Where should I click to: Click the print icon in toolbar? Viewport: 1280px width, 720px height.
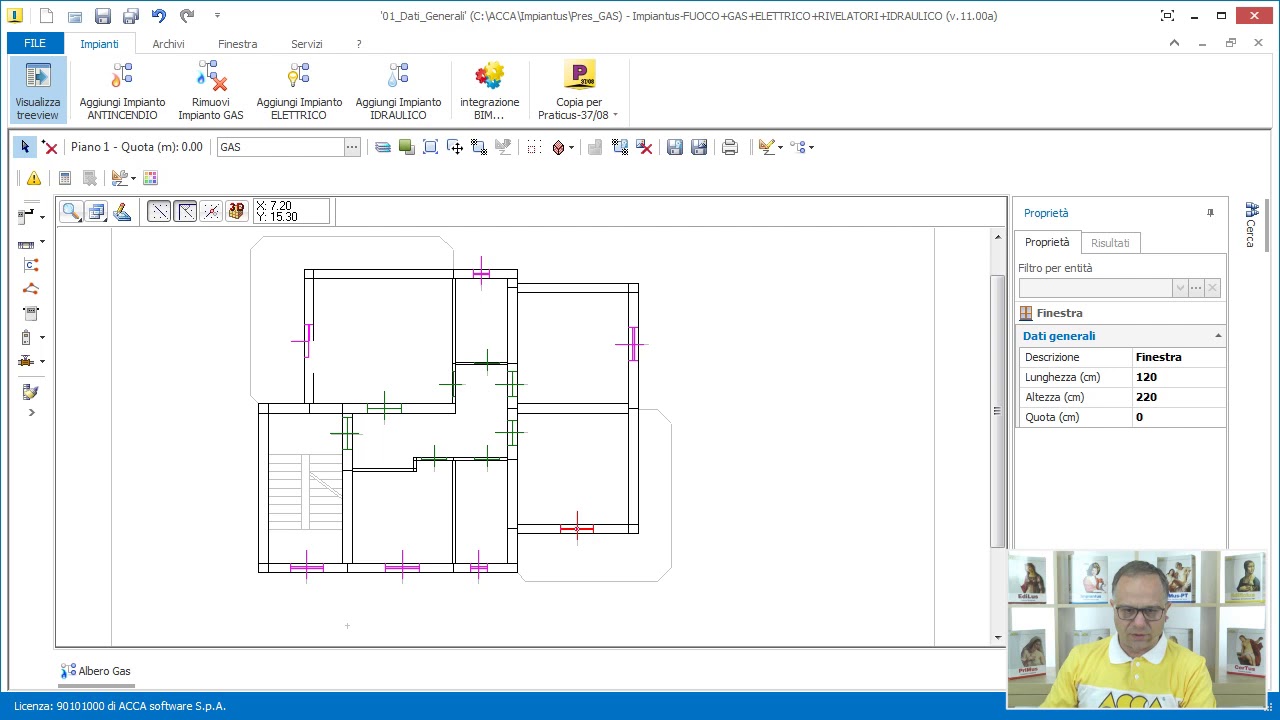[x=730, y=147]
